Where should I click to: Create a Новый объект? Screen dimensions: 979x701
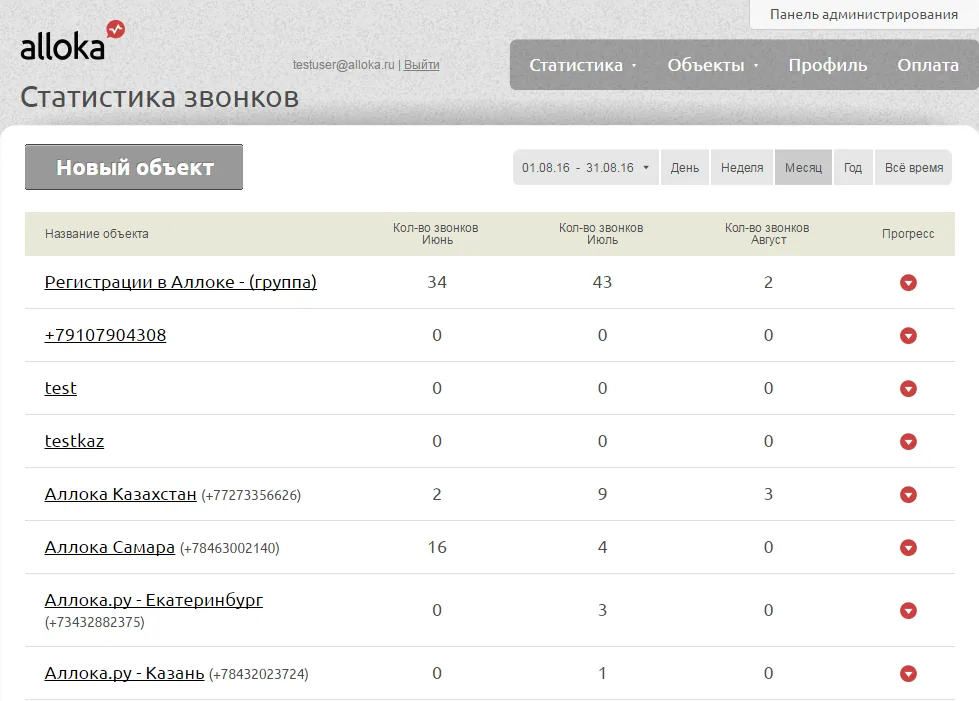(x=134, y=167)
